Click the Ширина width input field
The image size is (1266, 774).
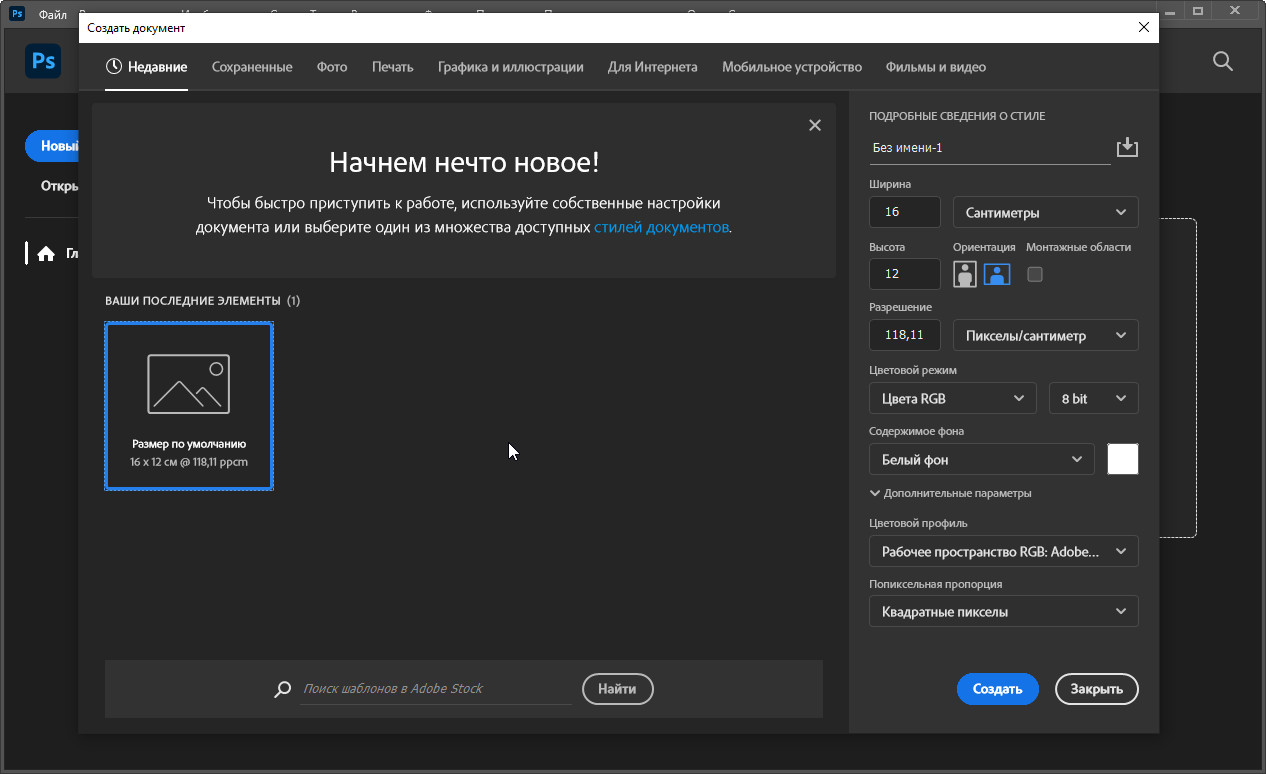(904, 212)
